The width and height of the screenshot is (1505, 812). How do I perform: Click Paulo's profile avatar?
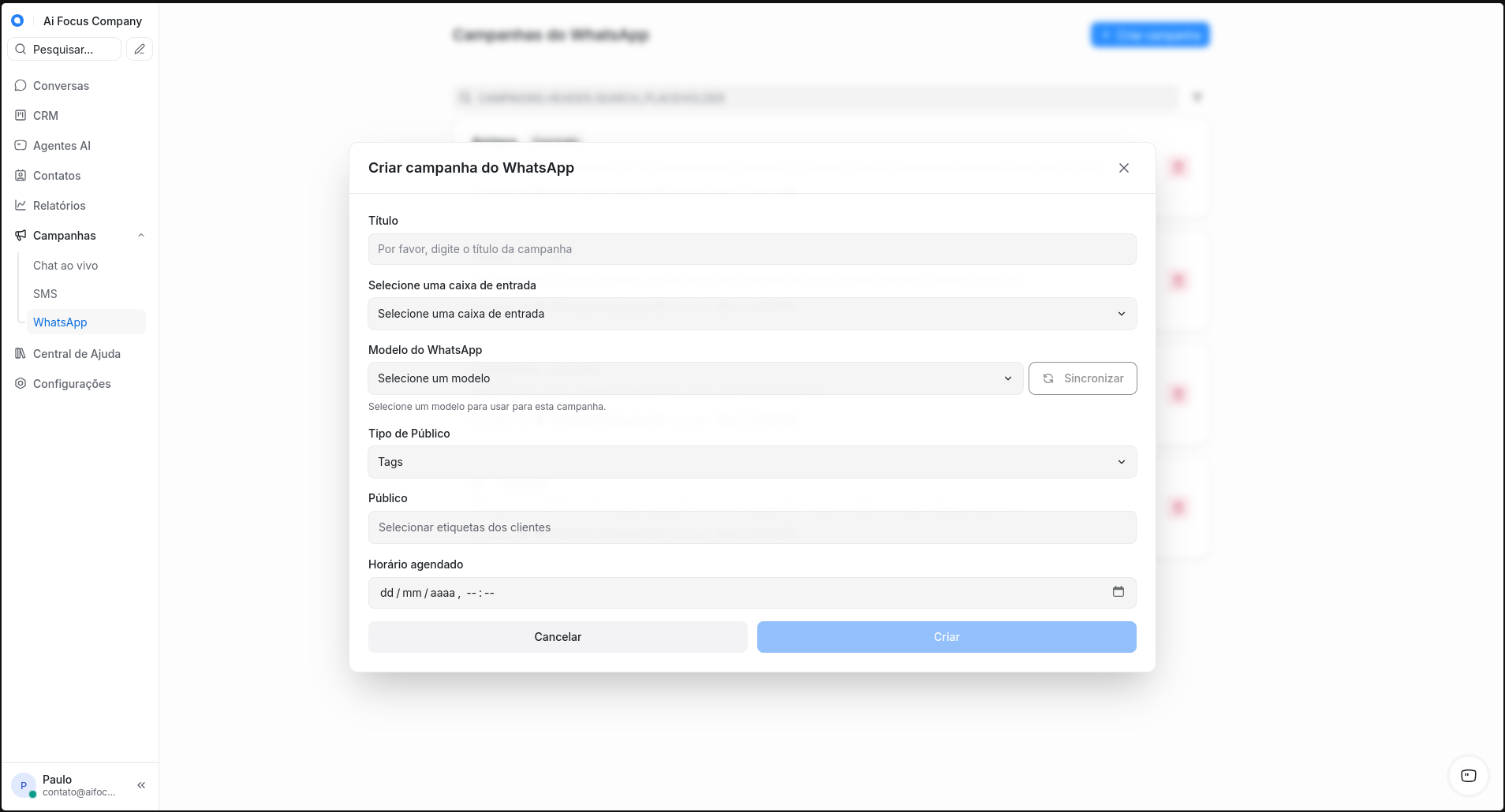[x=24, y=785]
